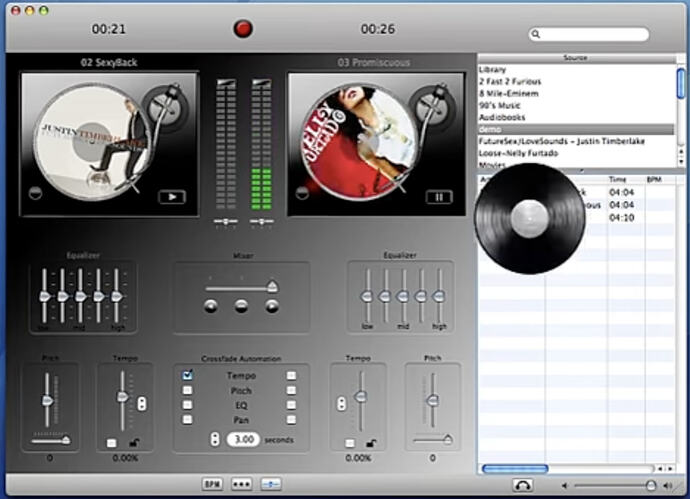This screenshot has height=499, width=690.
Task: Center the crossfader with the Mixer middle button
Action: tap(241, 306)
